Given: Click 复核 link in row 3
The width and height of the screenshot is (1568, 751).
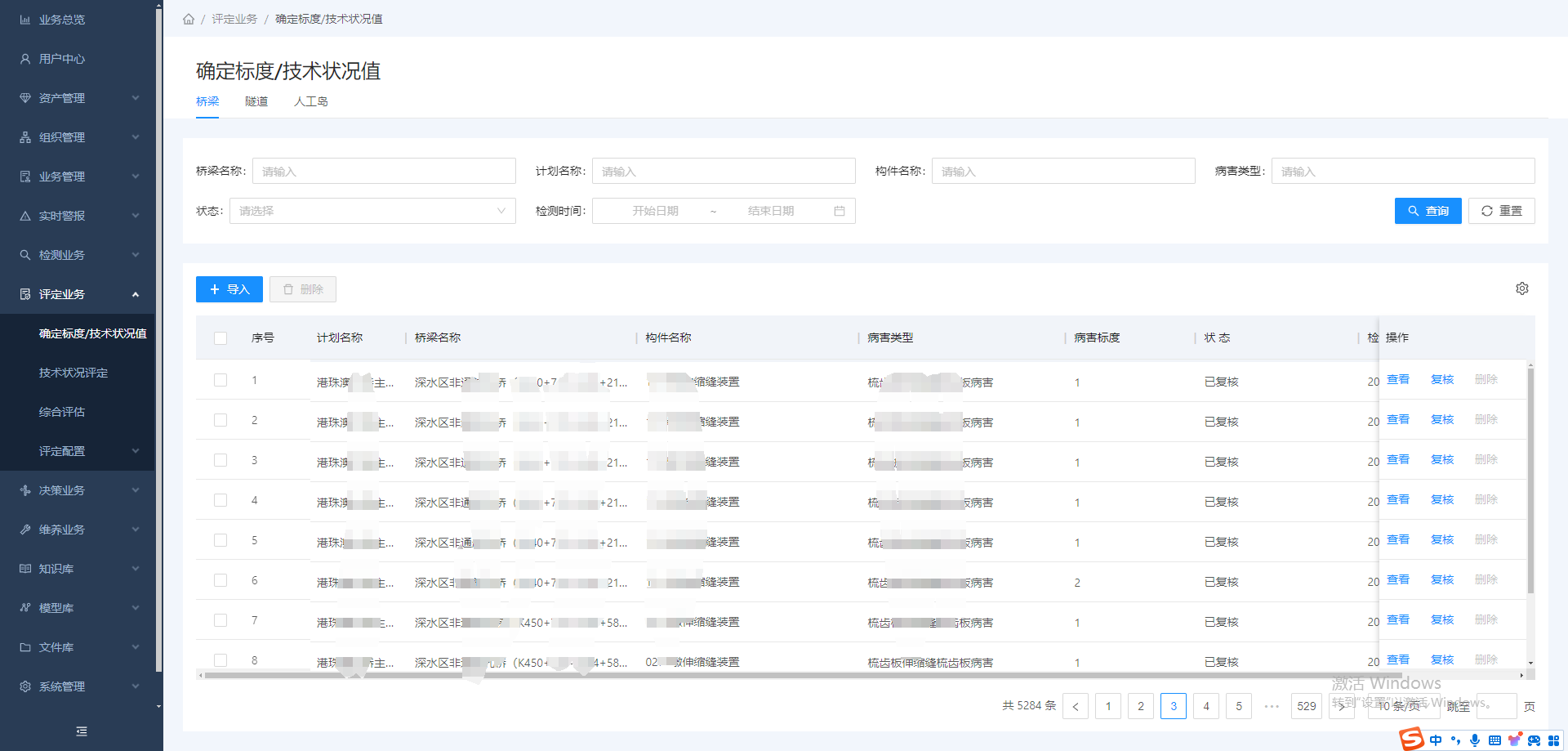Looking at the screenshot, I should click(1442, 459).
